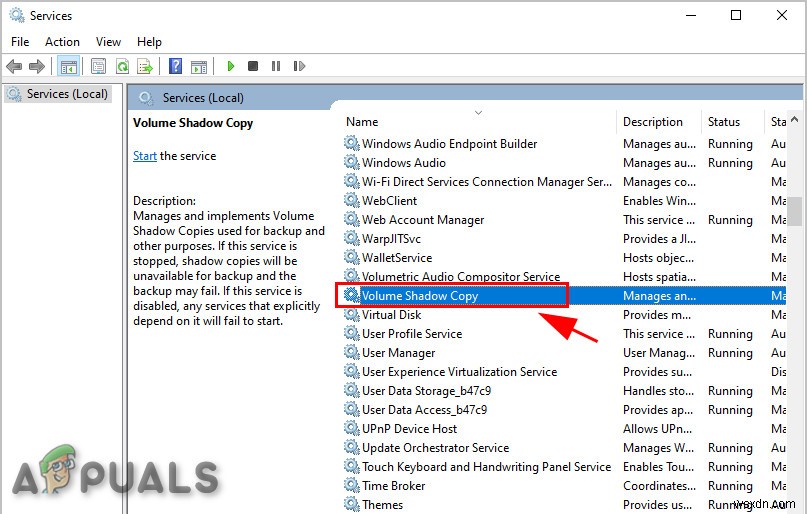The width and height of the screenshot is (807, 514).
Task: Click 'User Manag...' description cell
Action: [x=659, y=353]
